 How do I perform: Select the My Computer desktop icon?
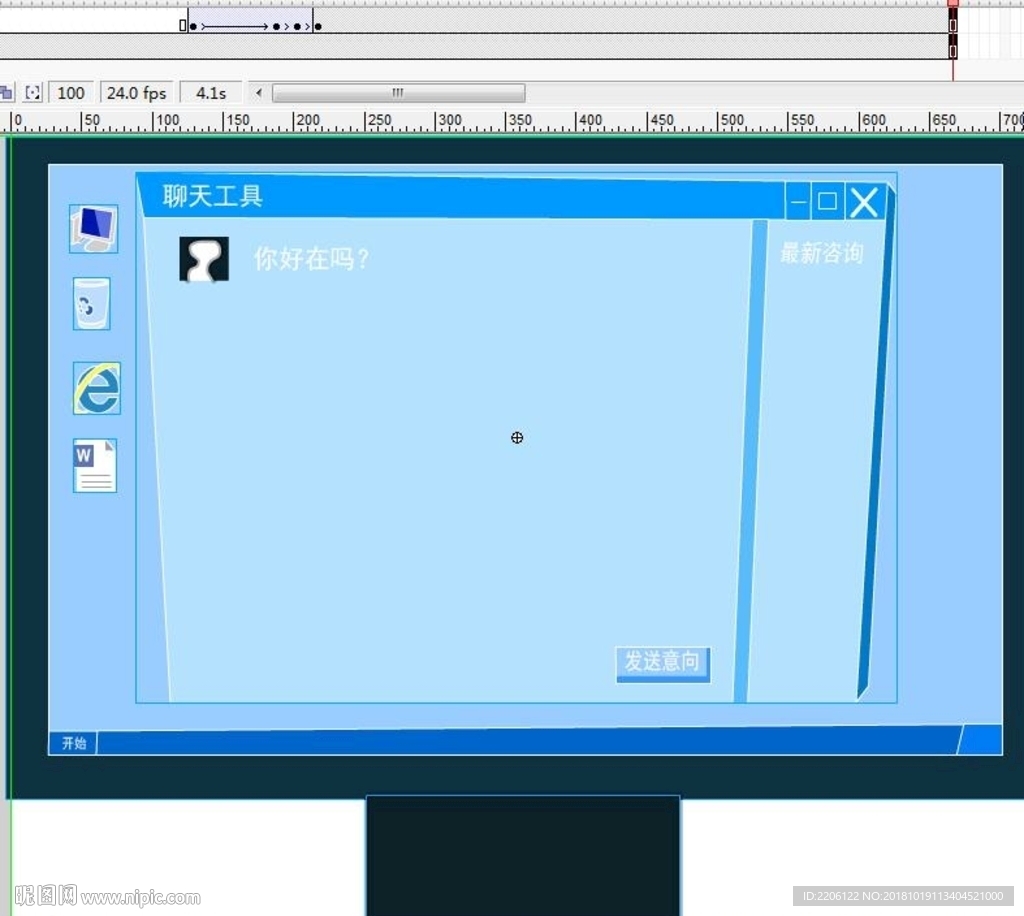tap(93, 229)
